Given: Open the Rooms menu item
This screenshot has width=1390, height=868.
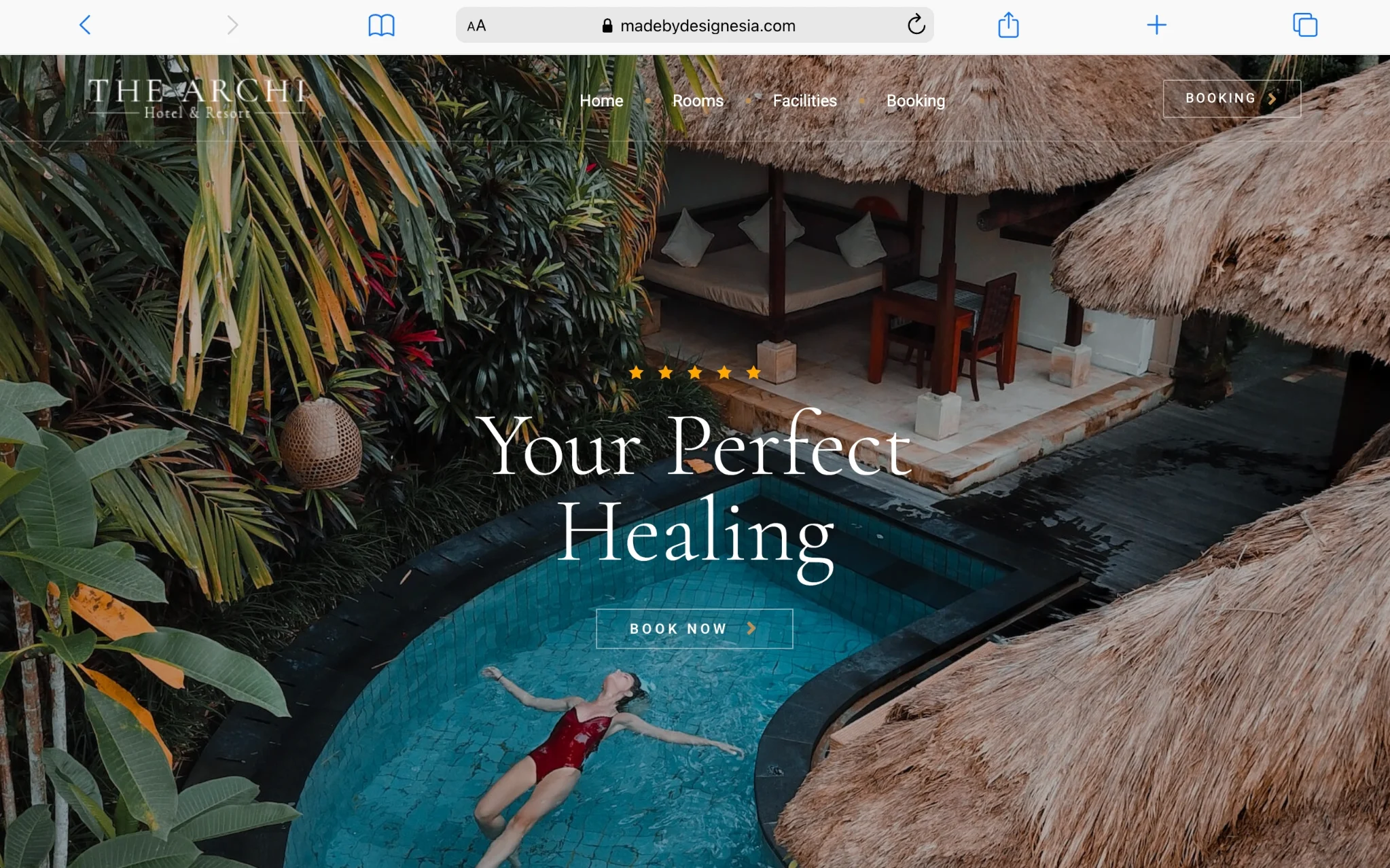Looking at the screenshot, I should coord(698,101).
